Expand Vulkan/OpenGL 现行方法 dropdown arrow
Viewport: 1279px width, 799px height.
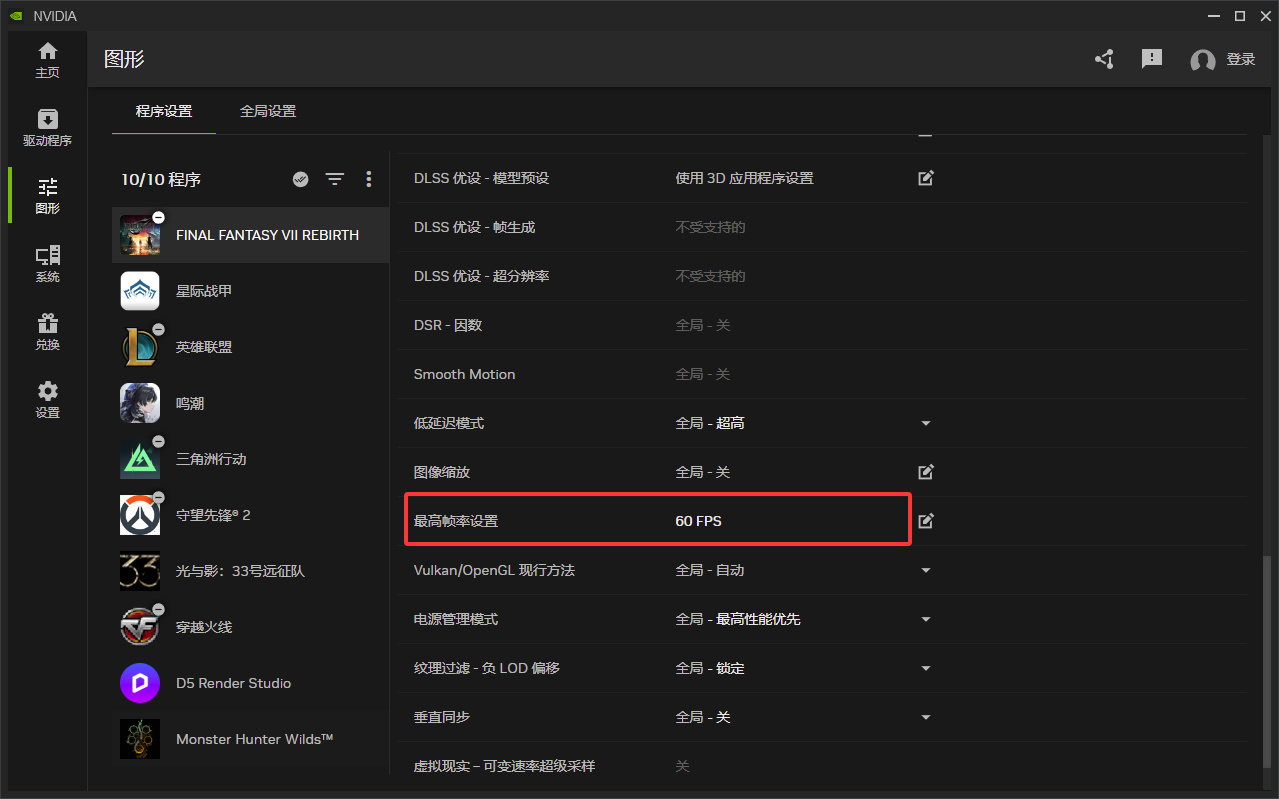coord(926,570)
